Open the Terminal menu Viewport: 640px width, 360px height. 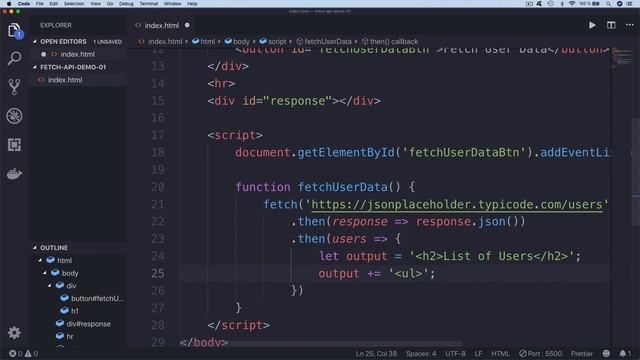coord(149,4)
